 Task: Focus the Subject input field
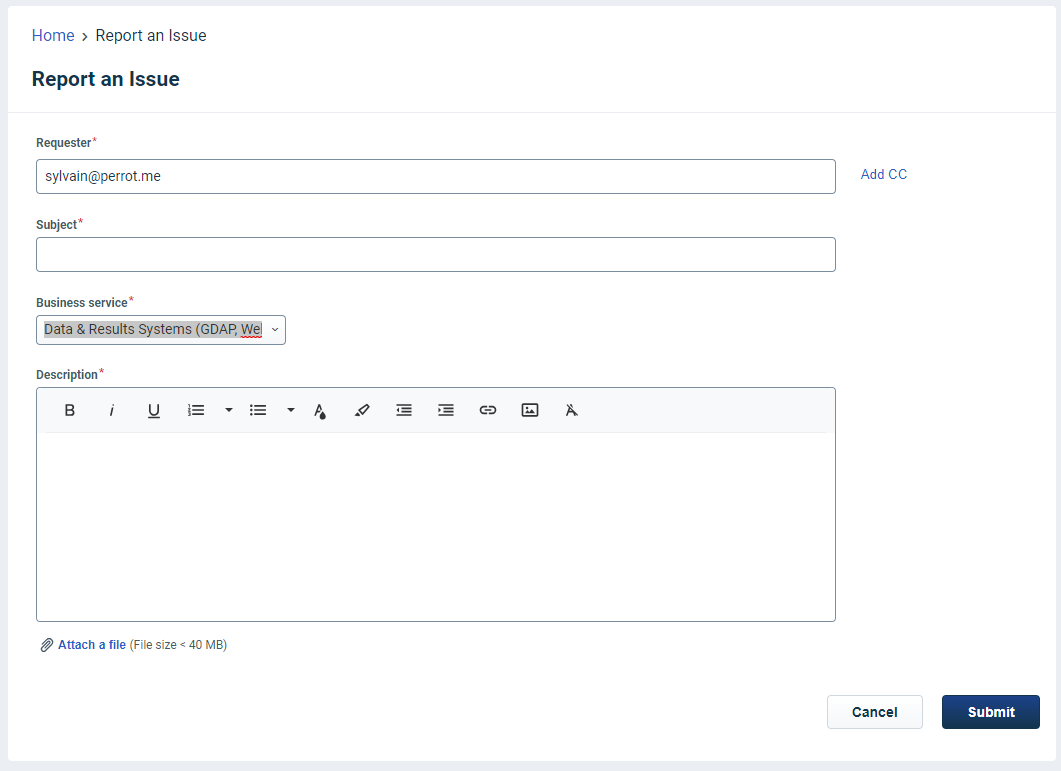pos(435,254)
